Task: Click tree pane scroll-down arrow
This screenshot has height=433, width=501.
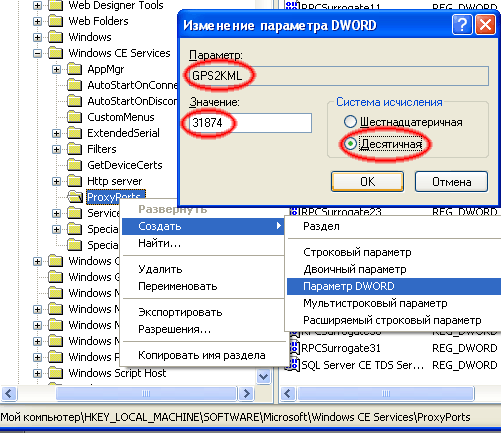Action: (263, 377)
